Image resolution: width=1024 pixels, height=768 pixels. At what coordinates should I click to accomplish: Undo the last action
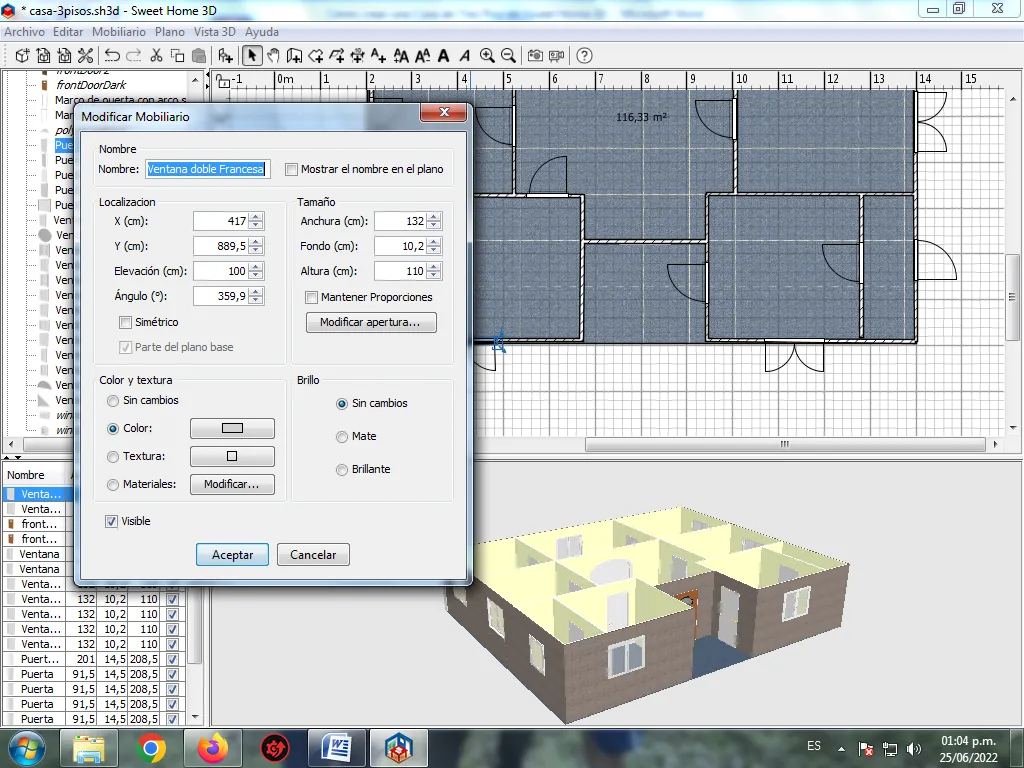tap(112, 56)
